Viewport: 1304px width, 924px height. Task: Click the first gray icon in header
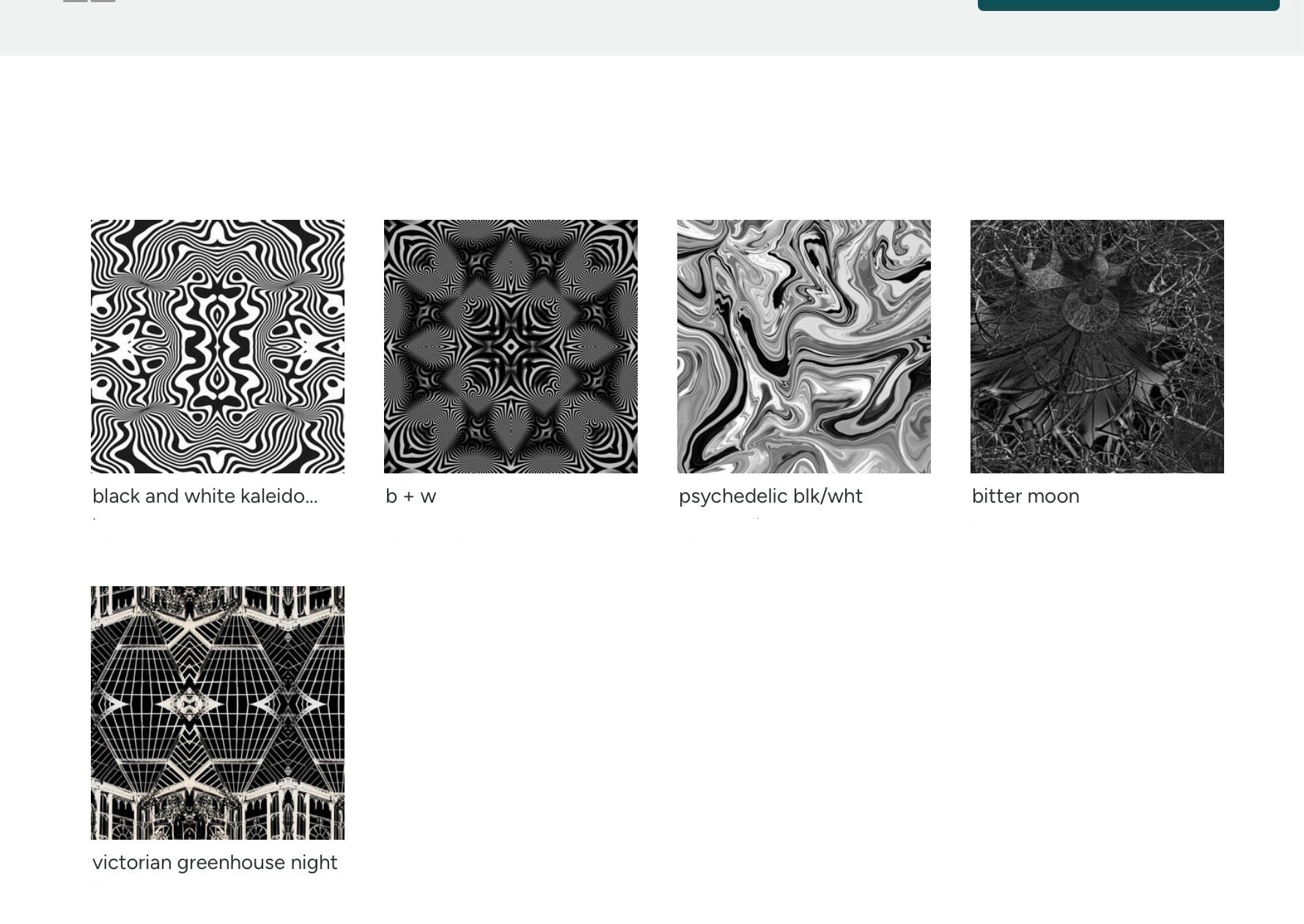pos(75,1)
